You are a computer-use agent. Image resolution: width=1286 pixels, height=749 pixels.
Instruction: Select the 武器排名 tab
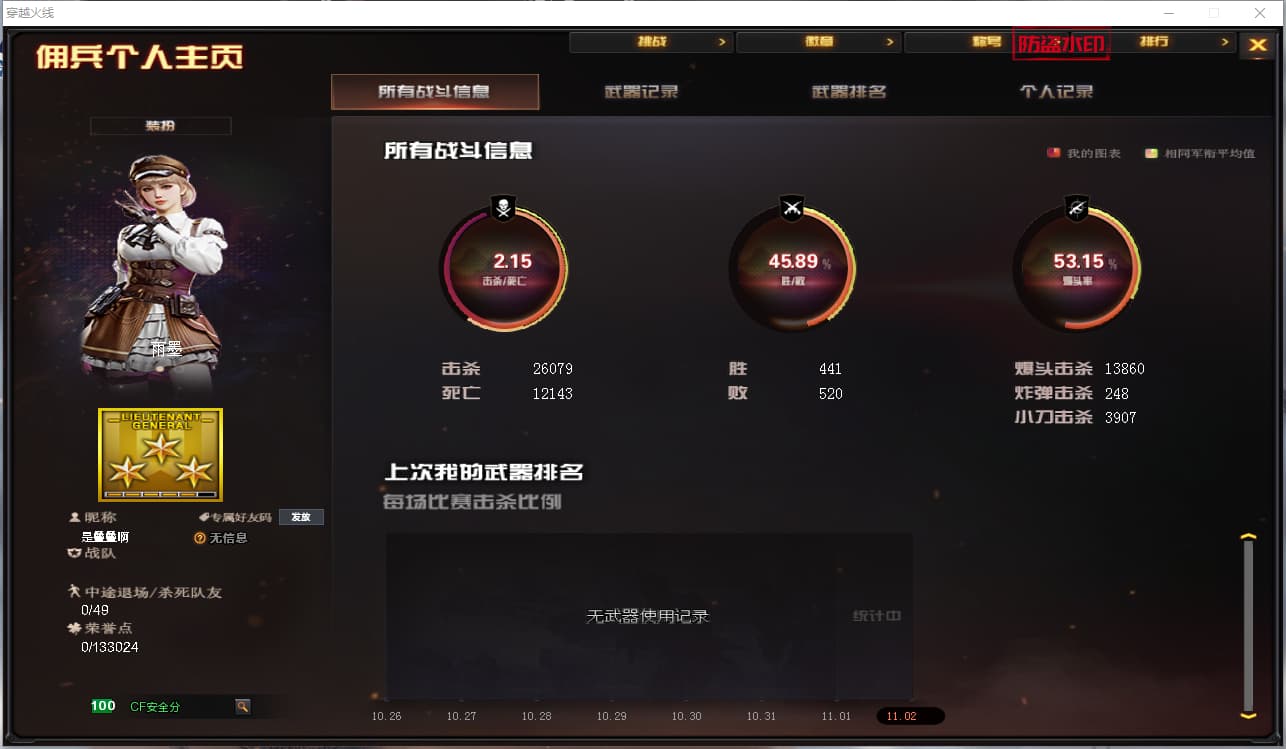(x=849, y=92)
